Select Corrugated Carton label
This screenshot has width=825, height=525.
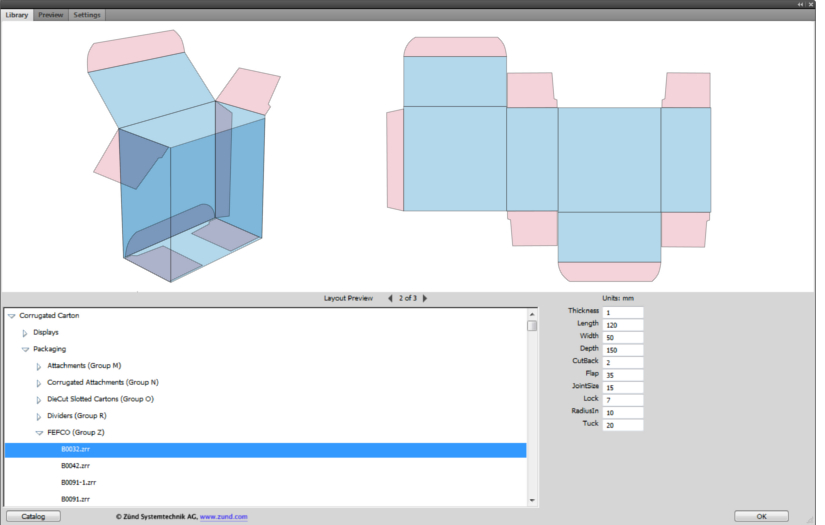49,316
